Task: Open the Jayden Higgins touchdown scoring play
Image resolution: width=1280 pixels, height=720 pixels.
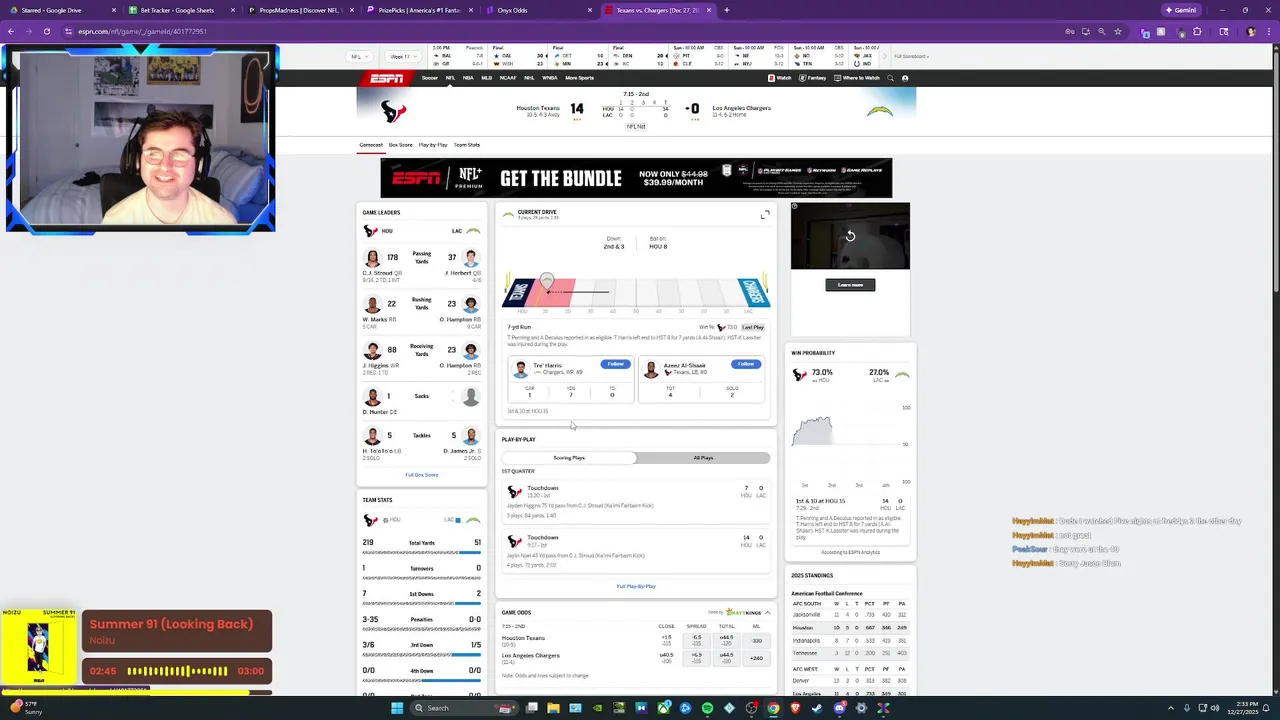Action: click(636, 502)
